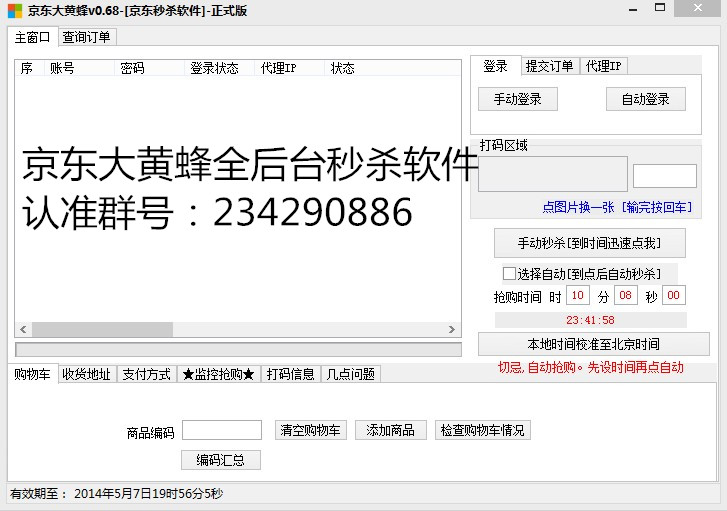Viewport: 727px width, 511px height.
Task: Click the 手动登录 button
Action: 518,99
